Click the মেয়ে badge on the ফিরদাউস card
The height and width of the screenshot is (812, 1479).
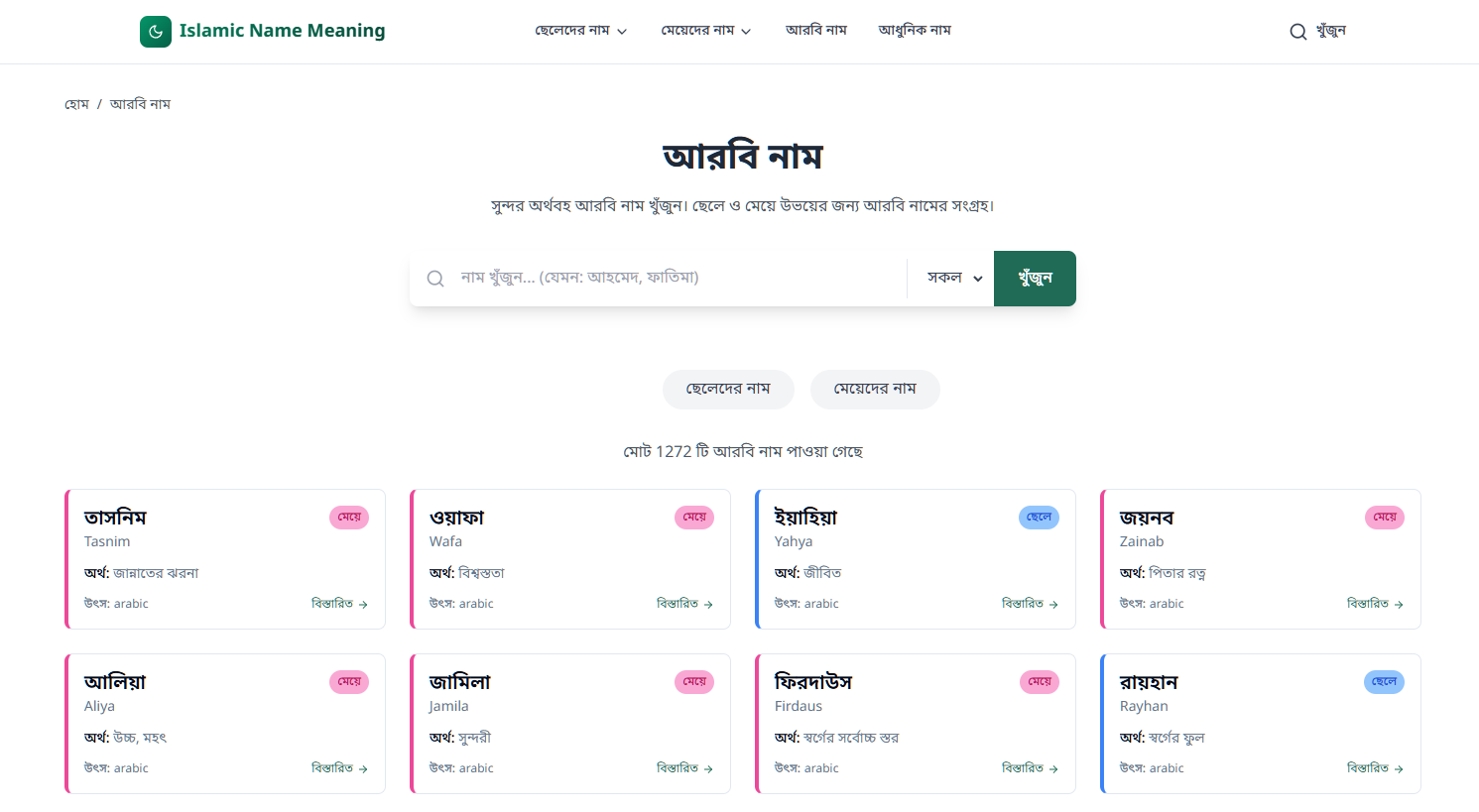coord(1039,682)
